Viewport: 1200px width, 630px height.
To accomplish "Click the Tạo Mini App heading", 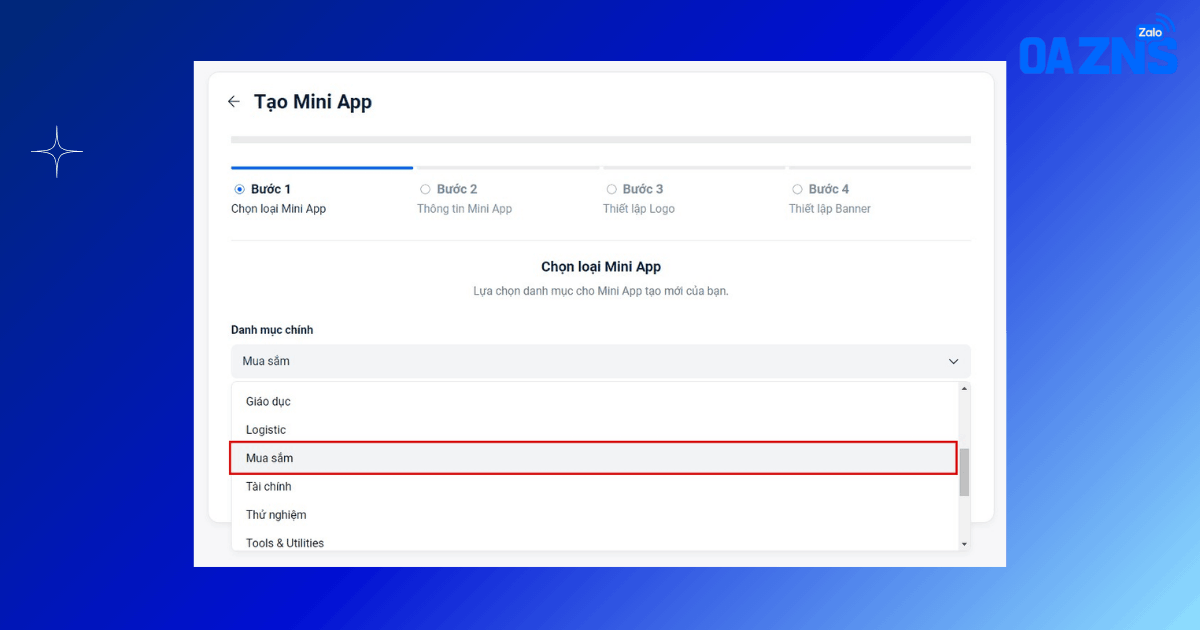I will pos(313,102).
